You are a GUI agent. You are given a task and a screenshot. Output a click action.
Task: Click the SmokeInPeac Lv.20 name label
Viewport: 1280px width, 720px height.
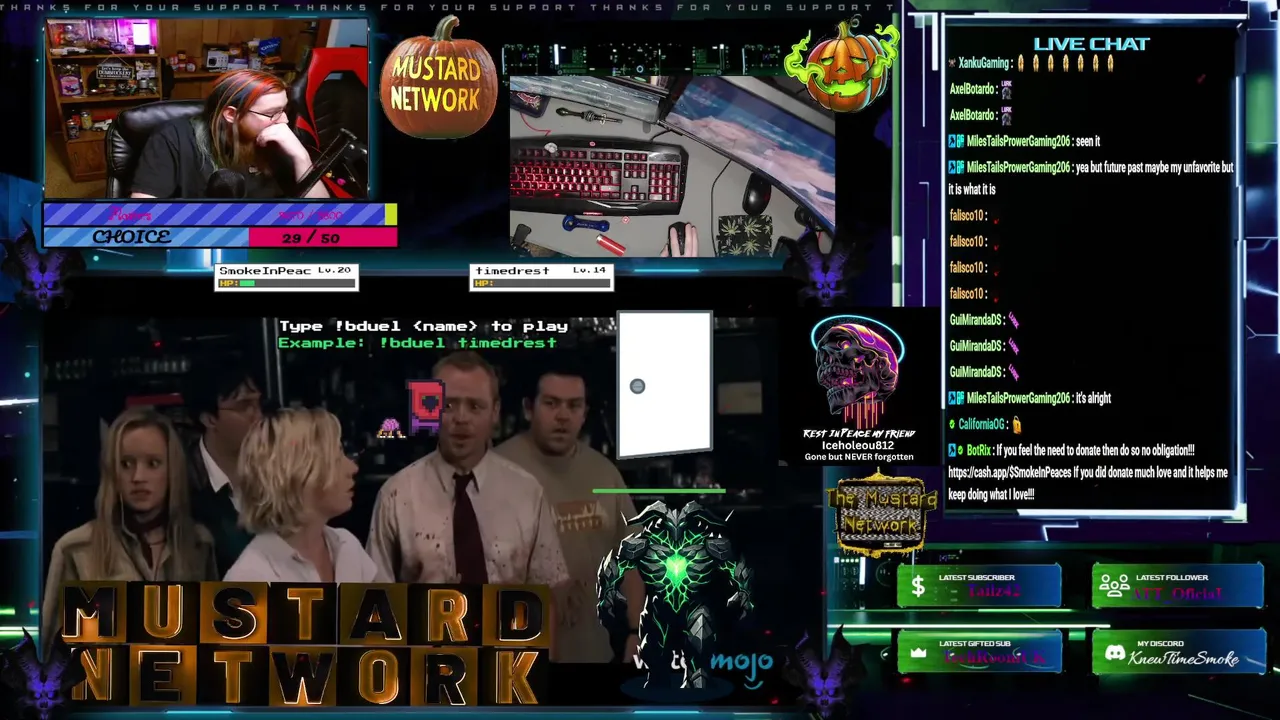click(x=285, y=271)
